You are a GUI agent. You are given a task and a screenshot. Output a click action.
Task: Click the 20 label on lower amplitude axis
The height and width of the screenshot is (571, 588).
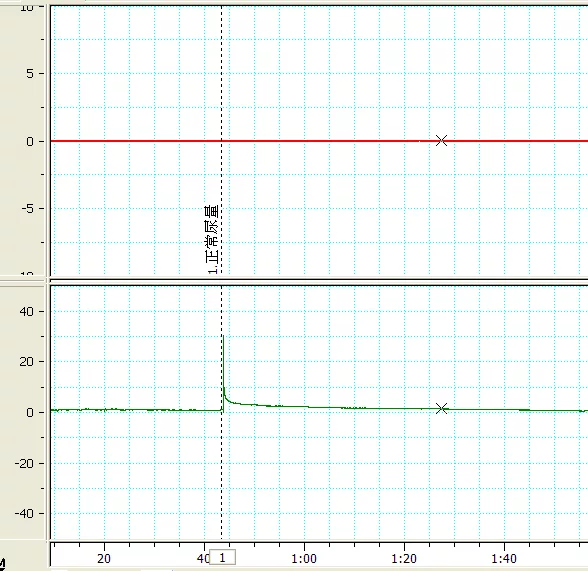pos(27,361)
